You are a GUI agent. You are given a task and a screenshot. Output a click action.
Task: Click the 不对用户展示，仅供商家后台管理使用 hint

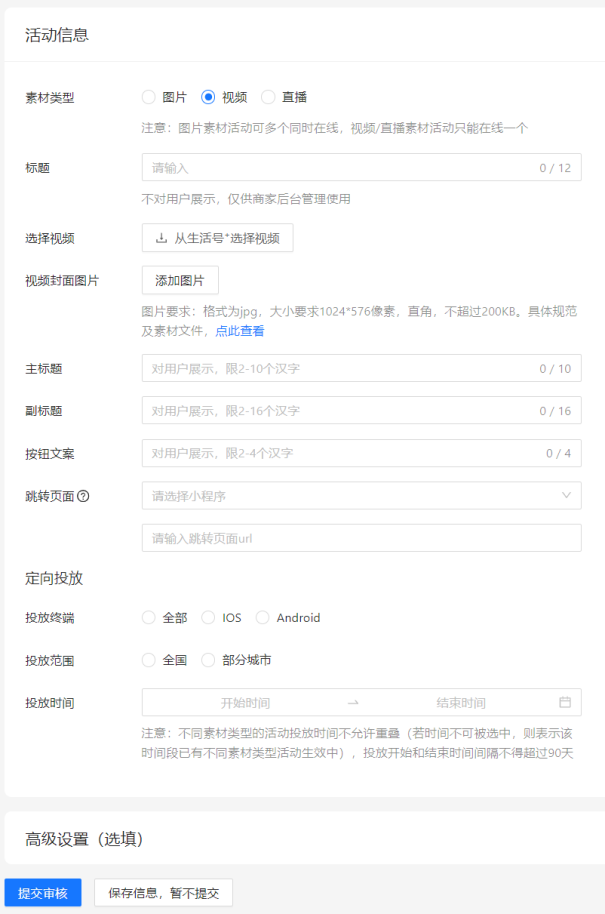tap(246, 199)
